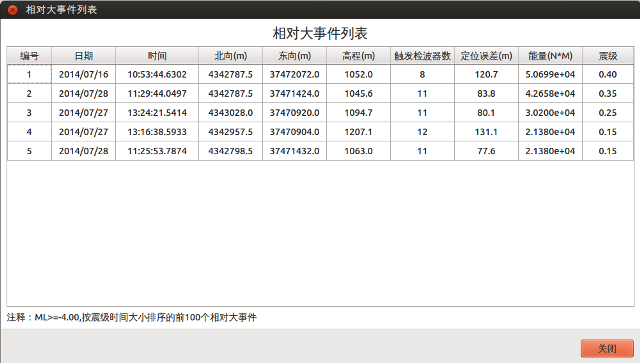640x363 pixels.
Task: Select elevation cell 1052.0
Action: click(x=358, y=74)
